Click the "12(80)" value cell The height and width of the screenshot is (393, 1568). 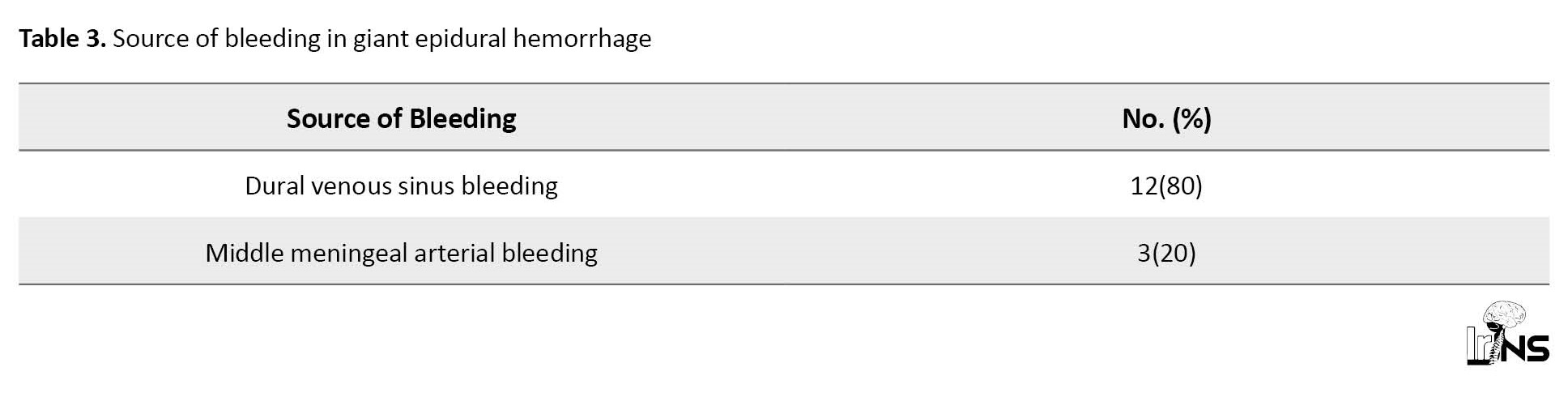click(1166, 186)
